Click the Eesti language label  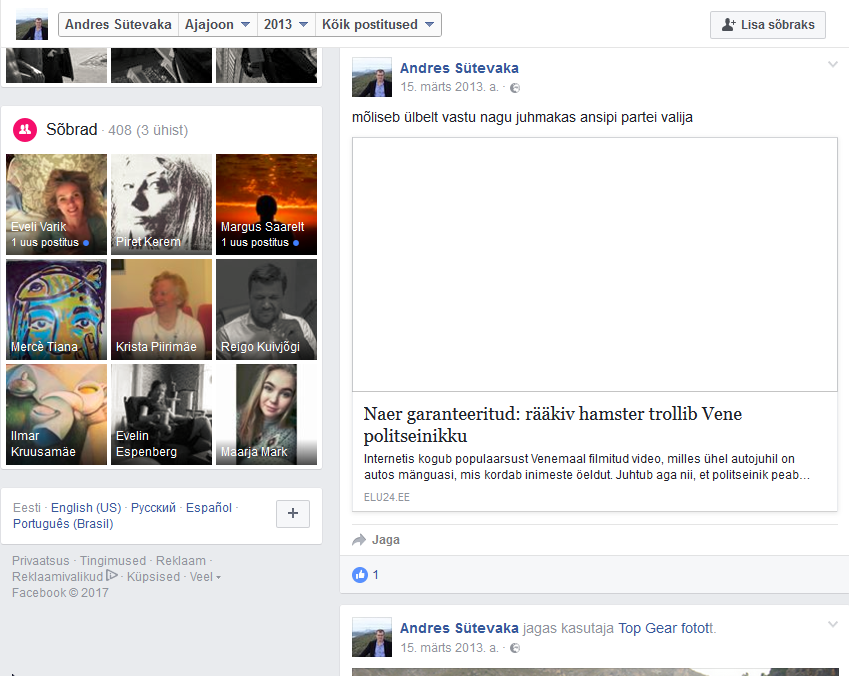27,508
